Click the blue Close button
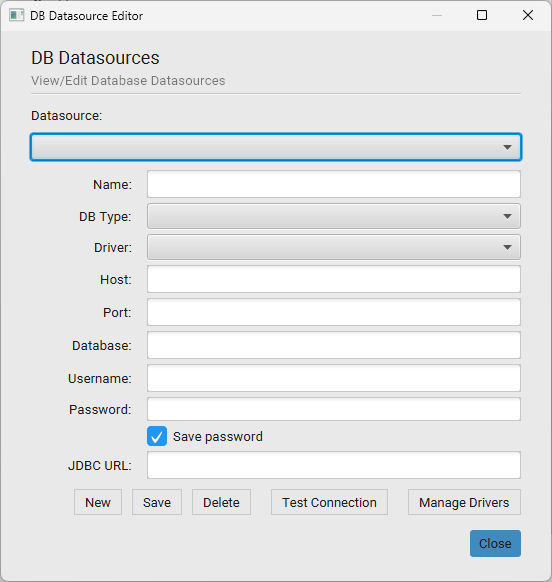The height and width of the screenshot is (582, 552). [495, 543]
